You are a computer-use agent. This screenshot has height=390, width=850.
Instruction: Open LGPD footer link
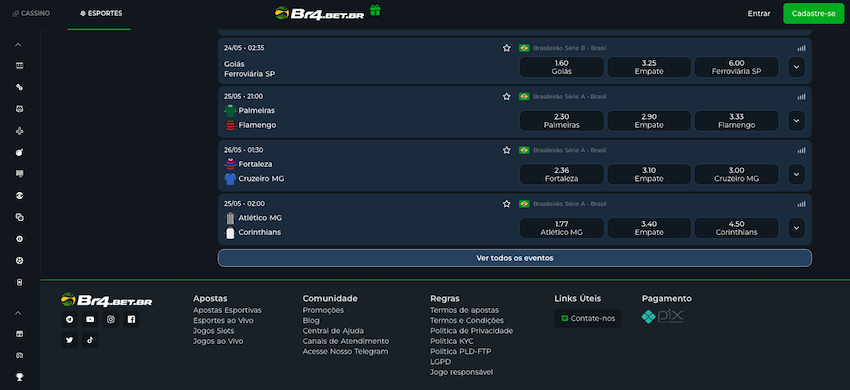440,362
